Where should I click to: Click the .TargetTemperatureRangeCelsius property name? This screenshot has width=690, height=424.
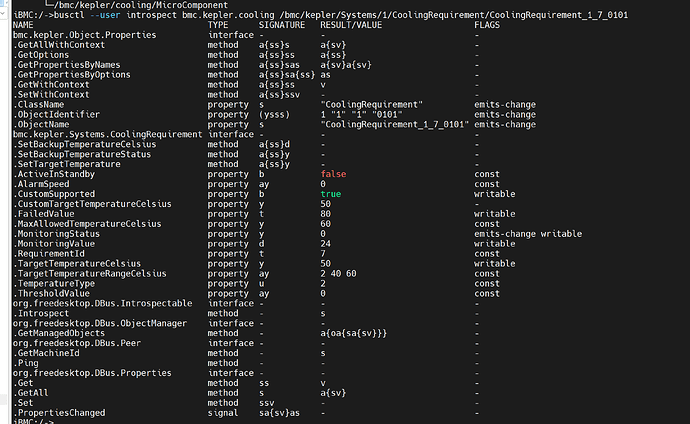[90, 274]
